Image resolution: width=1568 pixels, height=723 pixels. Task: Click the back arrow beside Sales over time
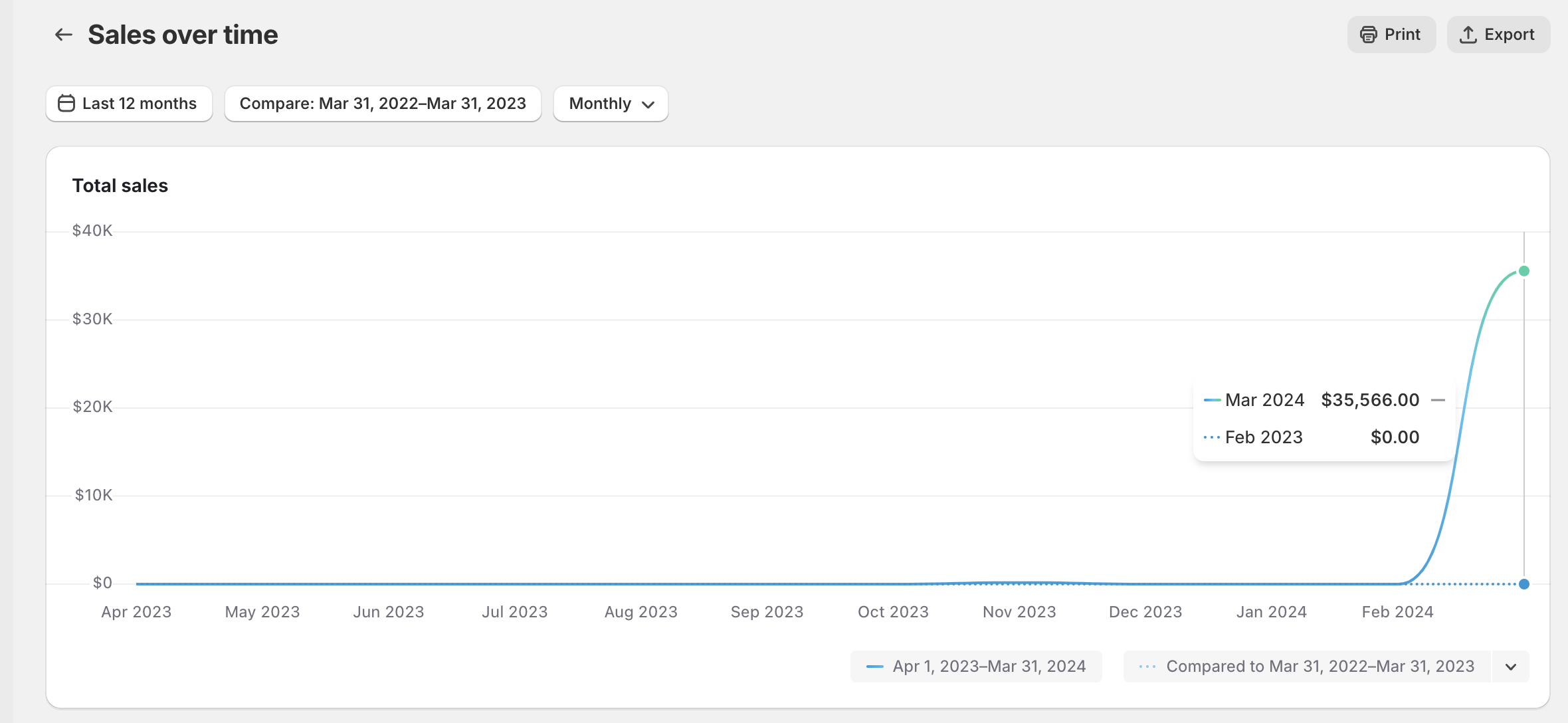coord(63,35)
